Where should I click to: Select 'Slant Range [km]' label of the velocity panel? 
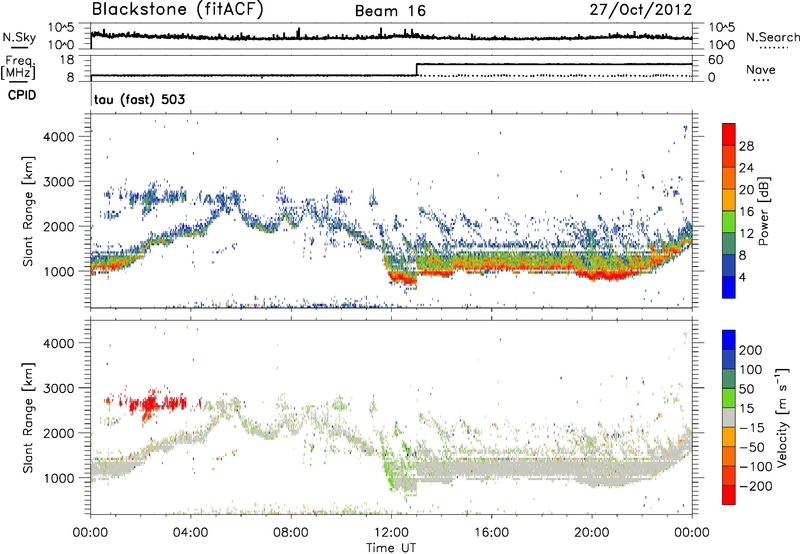pos(28,418)
